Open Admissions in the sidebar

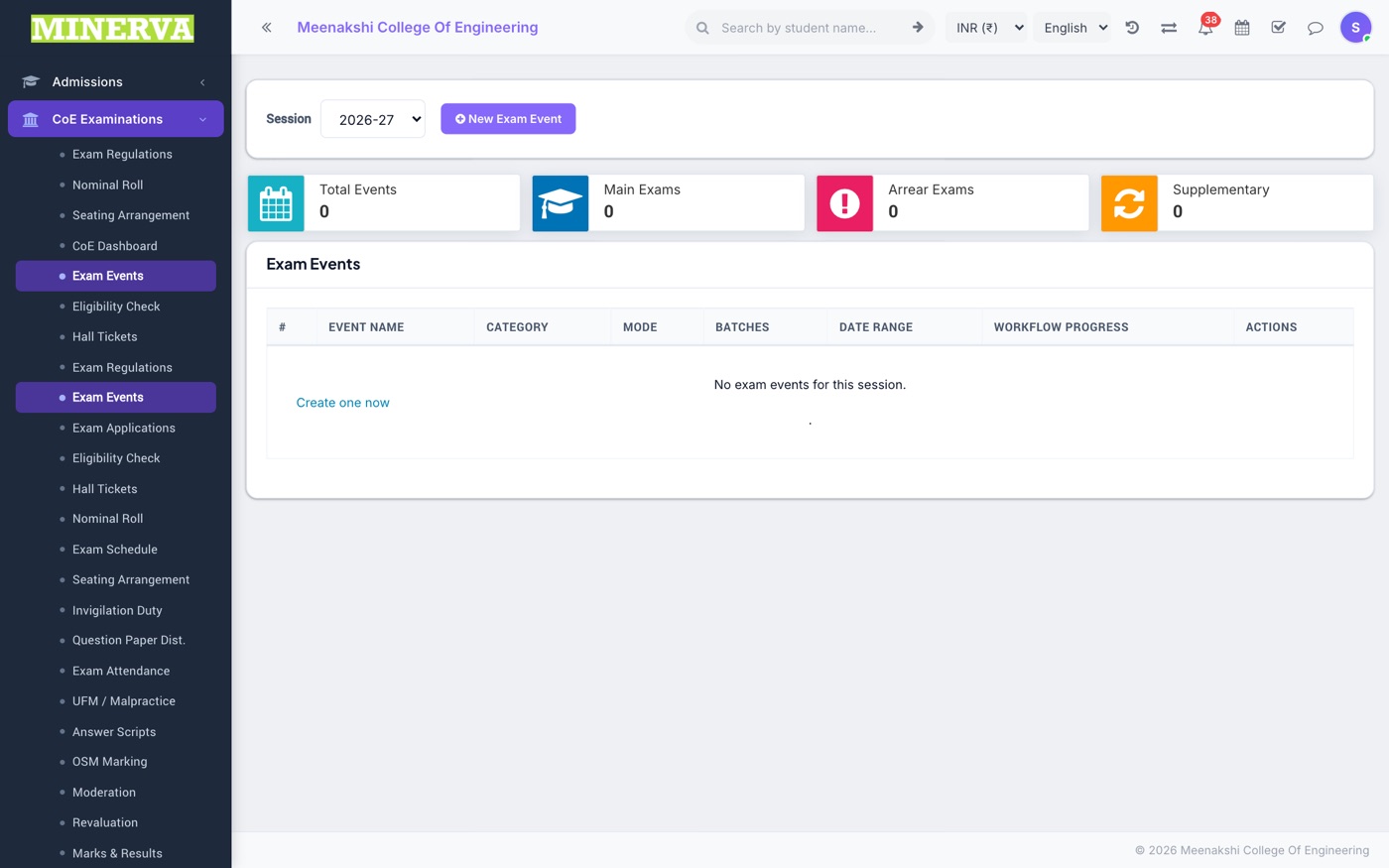[116, 81]
